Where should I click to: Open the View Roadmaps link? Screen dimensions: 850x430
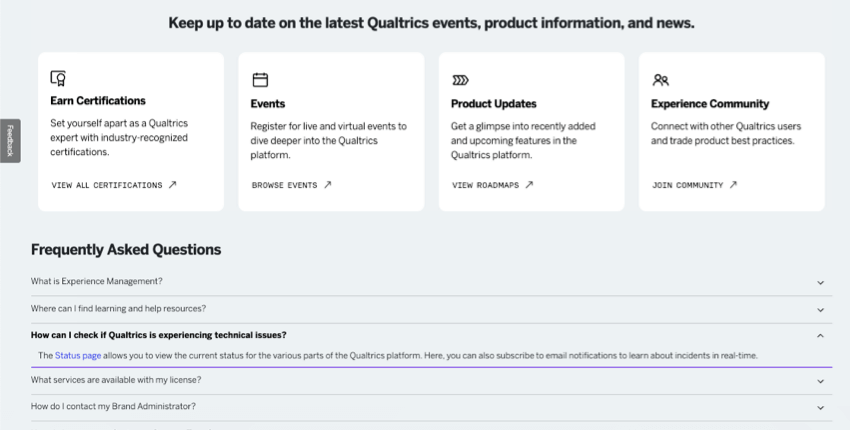(x=485, y=185)
